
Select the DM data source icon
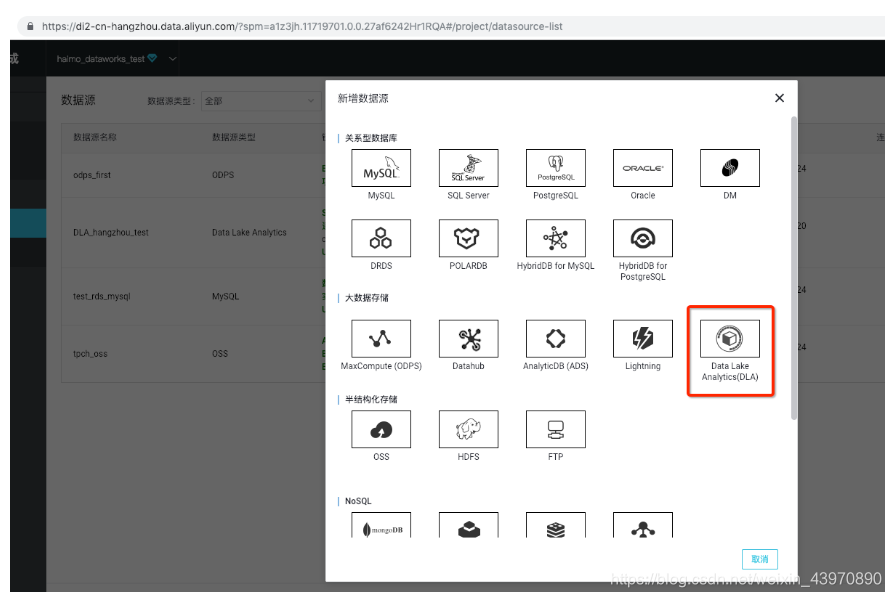[x=729, y=168]
